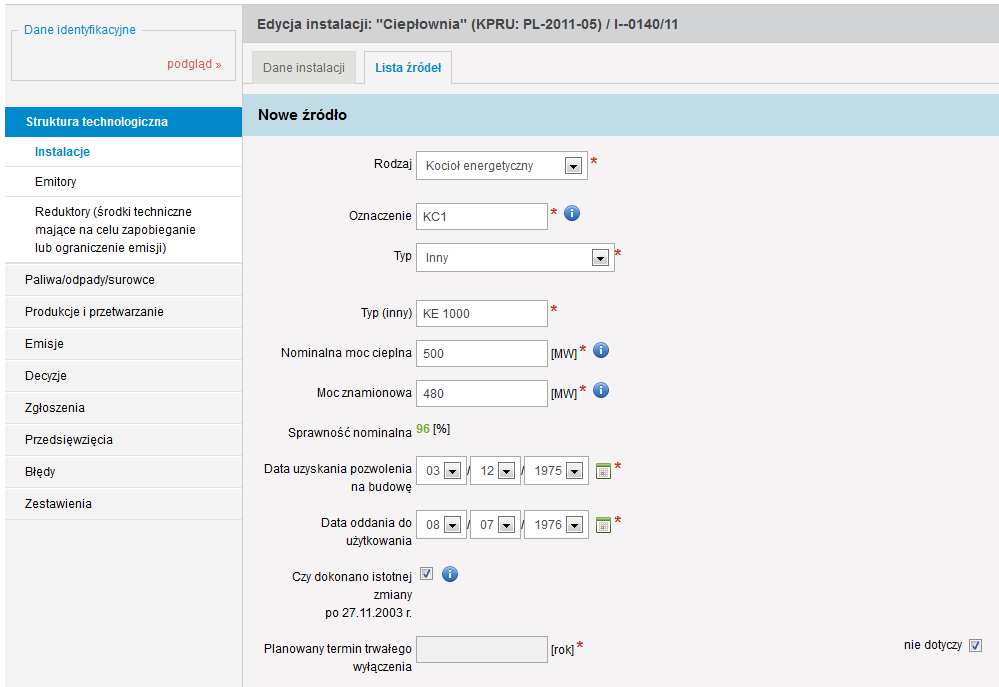Image resolution: width=999 pixels, height=687 pixels.
Task: Click the Nowe źródło section heading
Action: pos(303,115)
